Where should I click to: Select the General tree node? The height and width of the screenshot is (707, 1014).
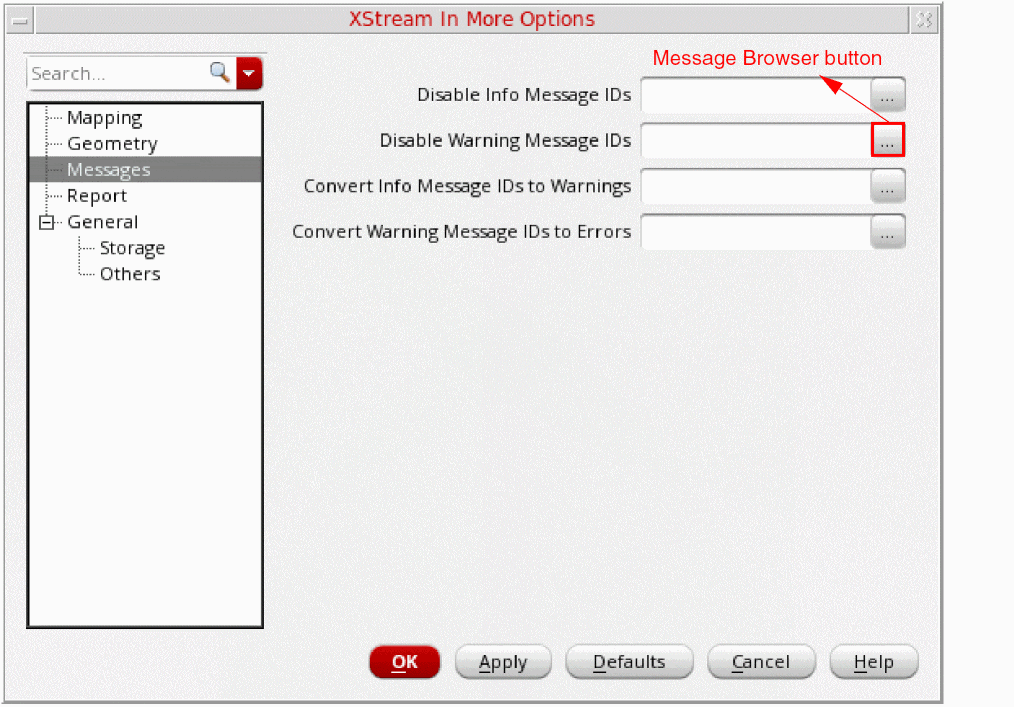coord(102,222)
